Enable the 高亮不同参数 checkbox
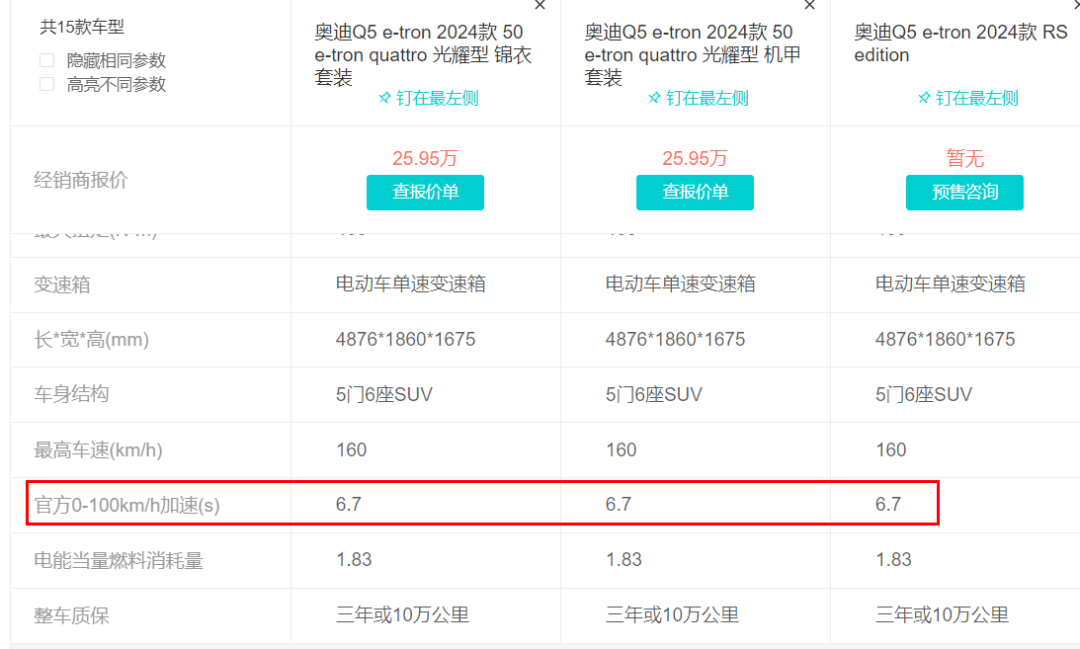 pos(47,85)
